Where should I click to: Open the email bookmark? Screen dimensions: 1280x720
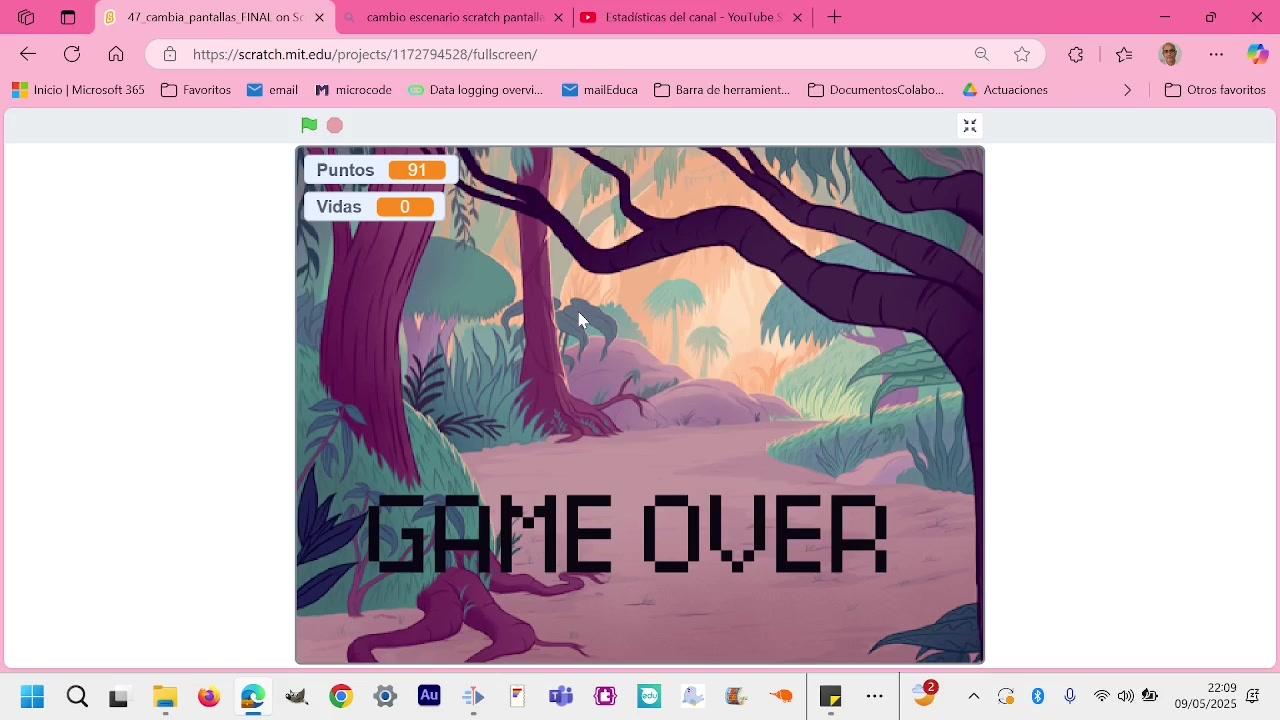tap(272, 90)
